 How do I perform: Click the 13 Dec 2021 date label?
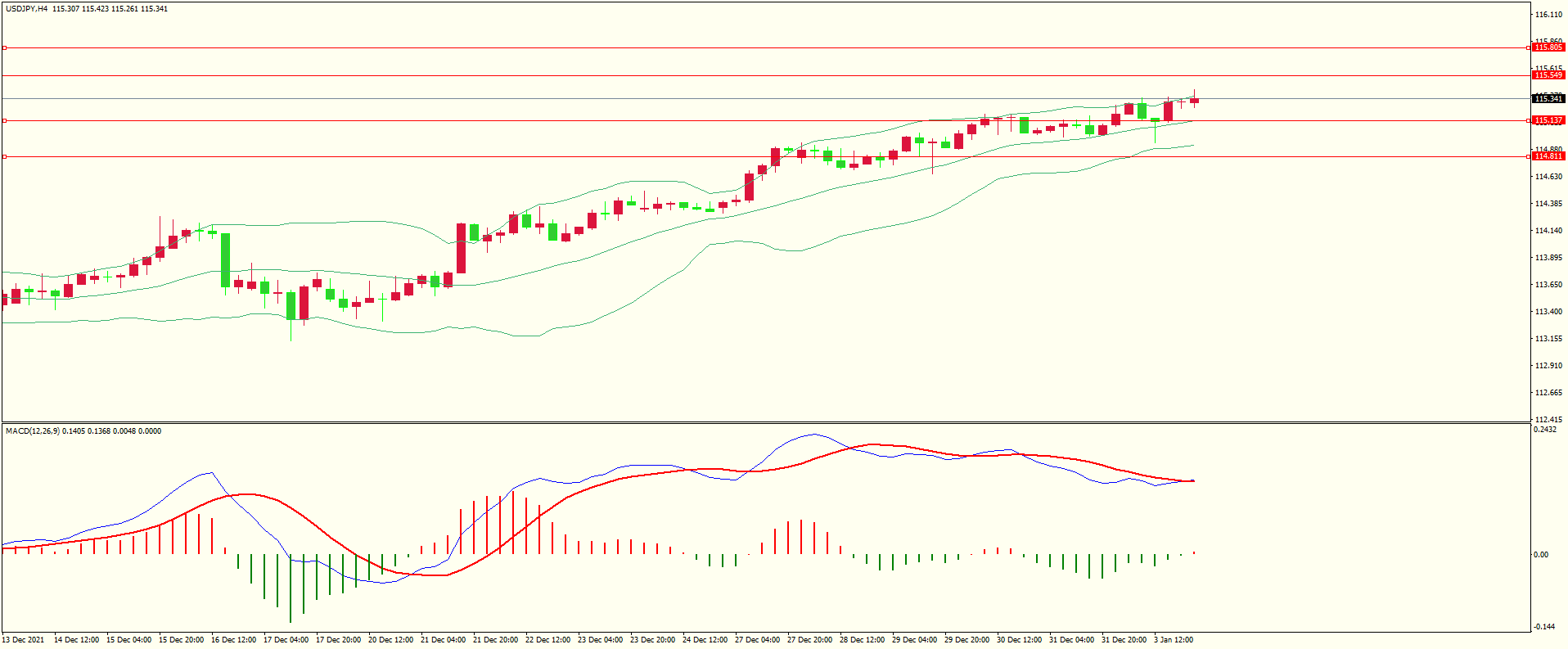click(24, 640)
